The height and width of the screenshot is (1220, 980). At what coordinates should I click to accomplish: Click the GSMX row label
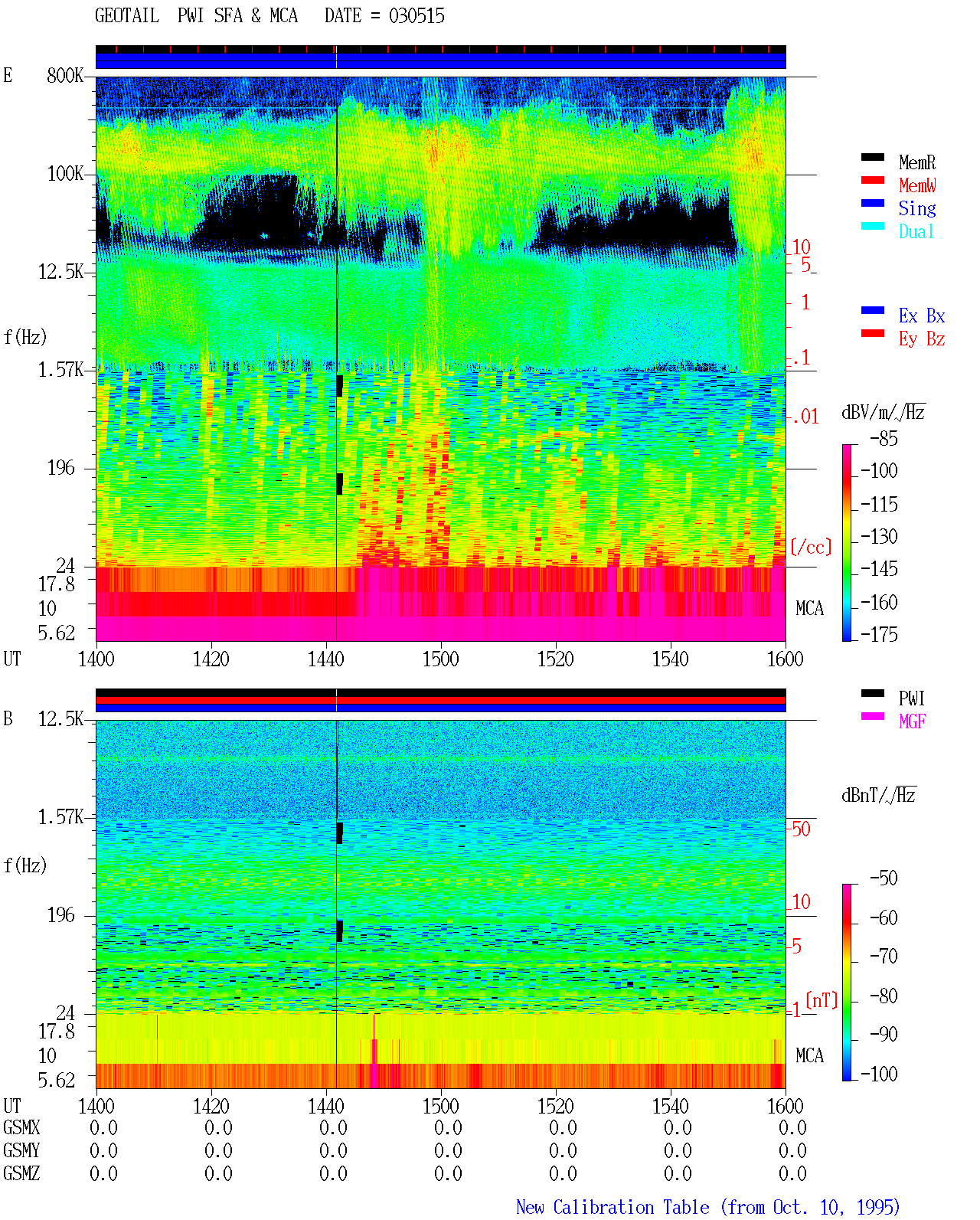(21, 1128)
